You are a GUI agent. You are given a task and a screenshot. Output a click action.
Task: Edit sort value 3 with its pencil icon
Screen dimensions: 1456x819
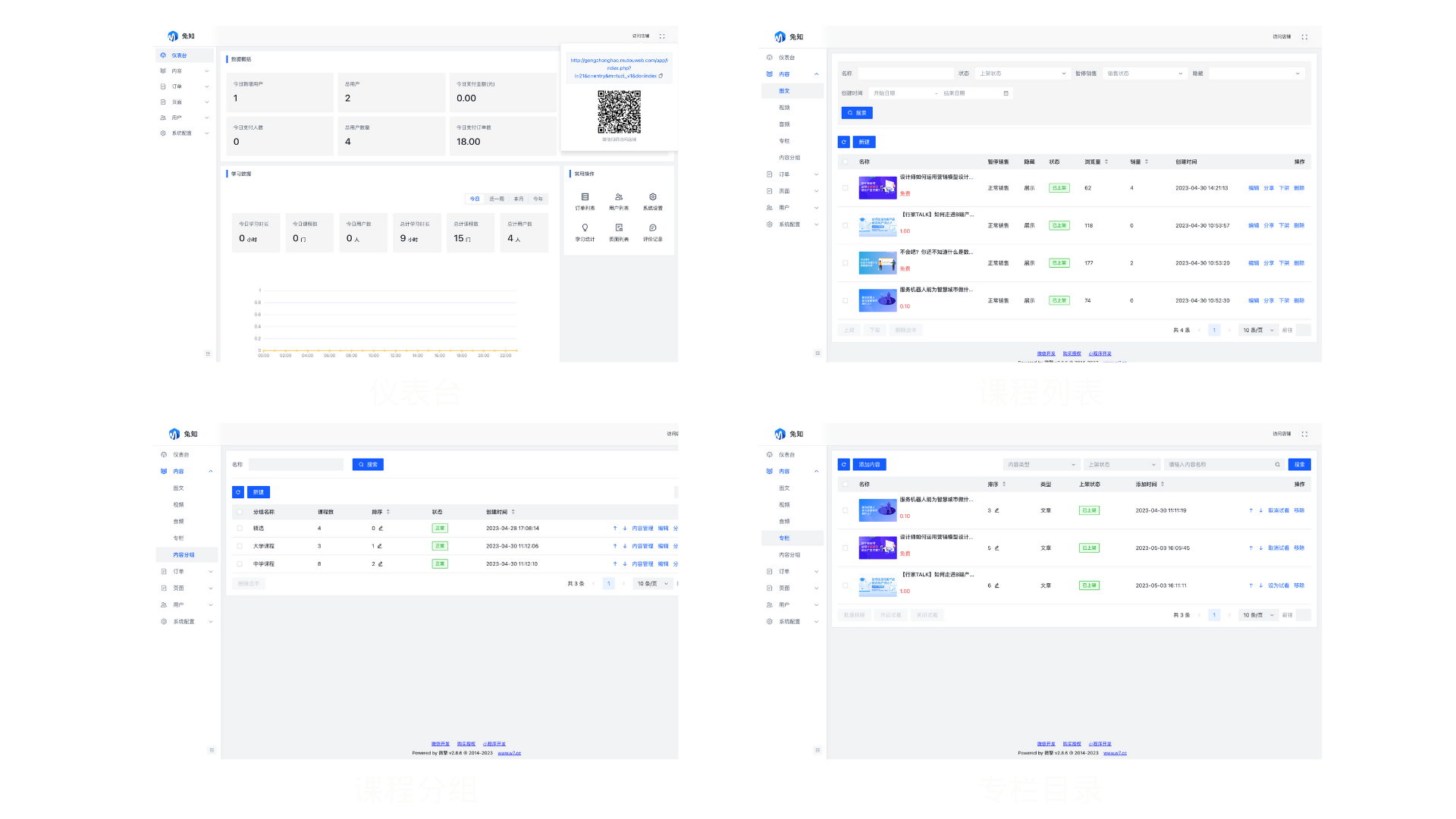(x=996, y=510)
